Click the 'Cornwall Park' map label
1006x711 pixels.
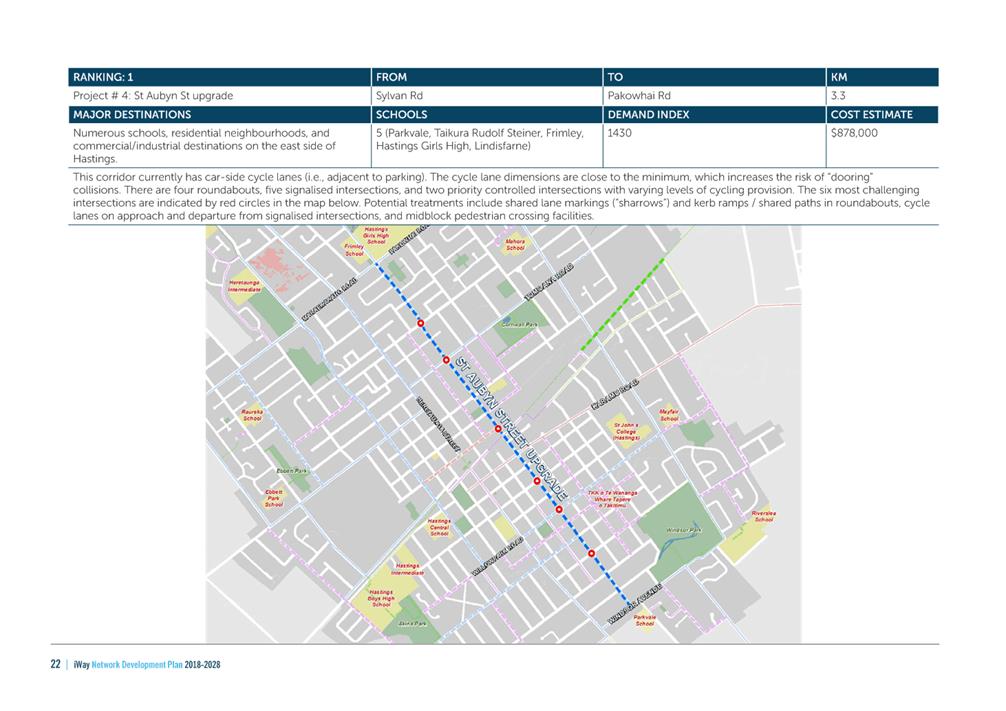pos(520,325)
